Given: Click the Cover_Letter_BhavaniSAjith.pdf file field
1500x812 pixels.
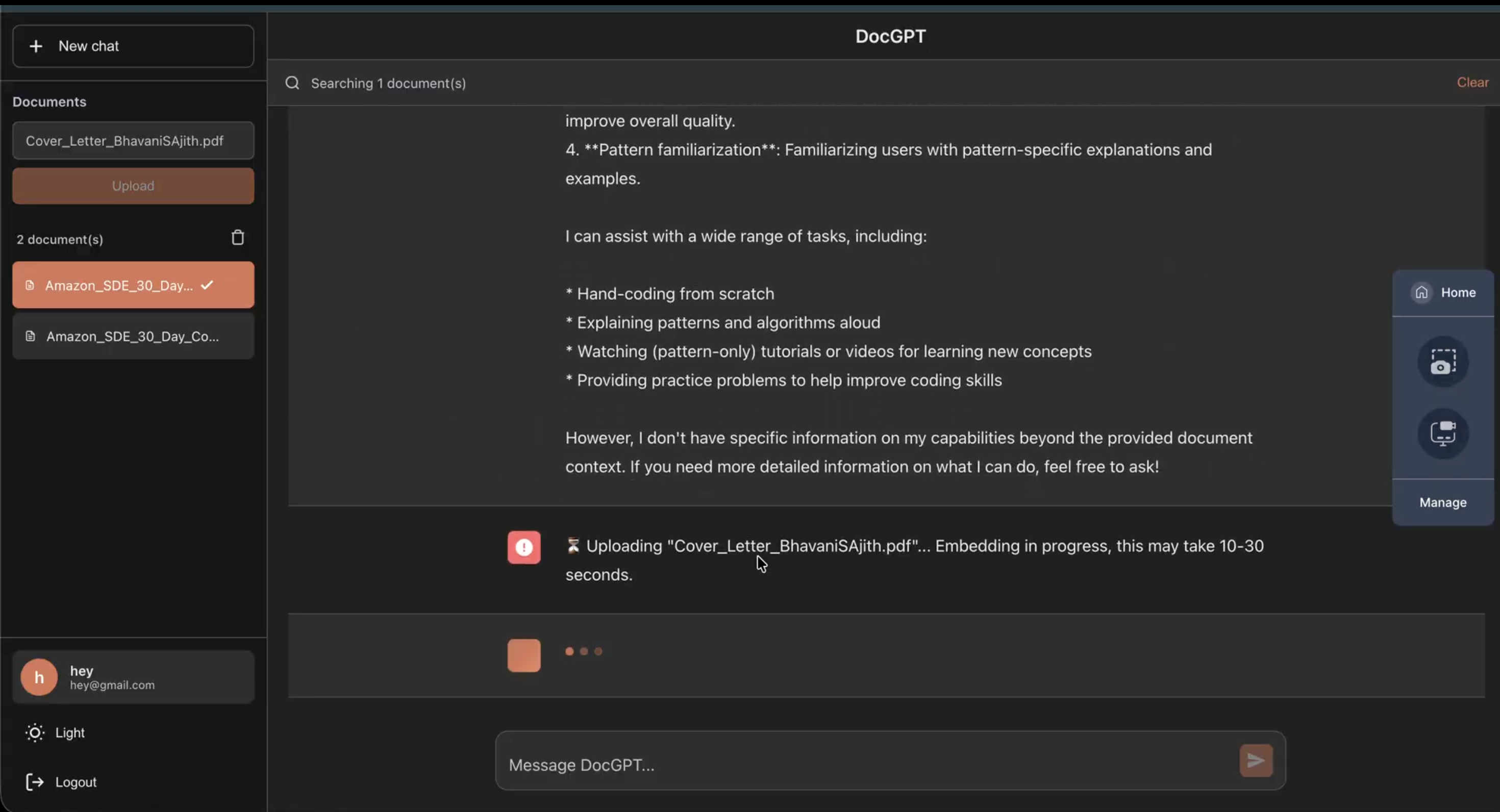Looking at the screenshot, I should (x=133, y=140).
